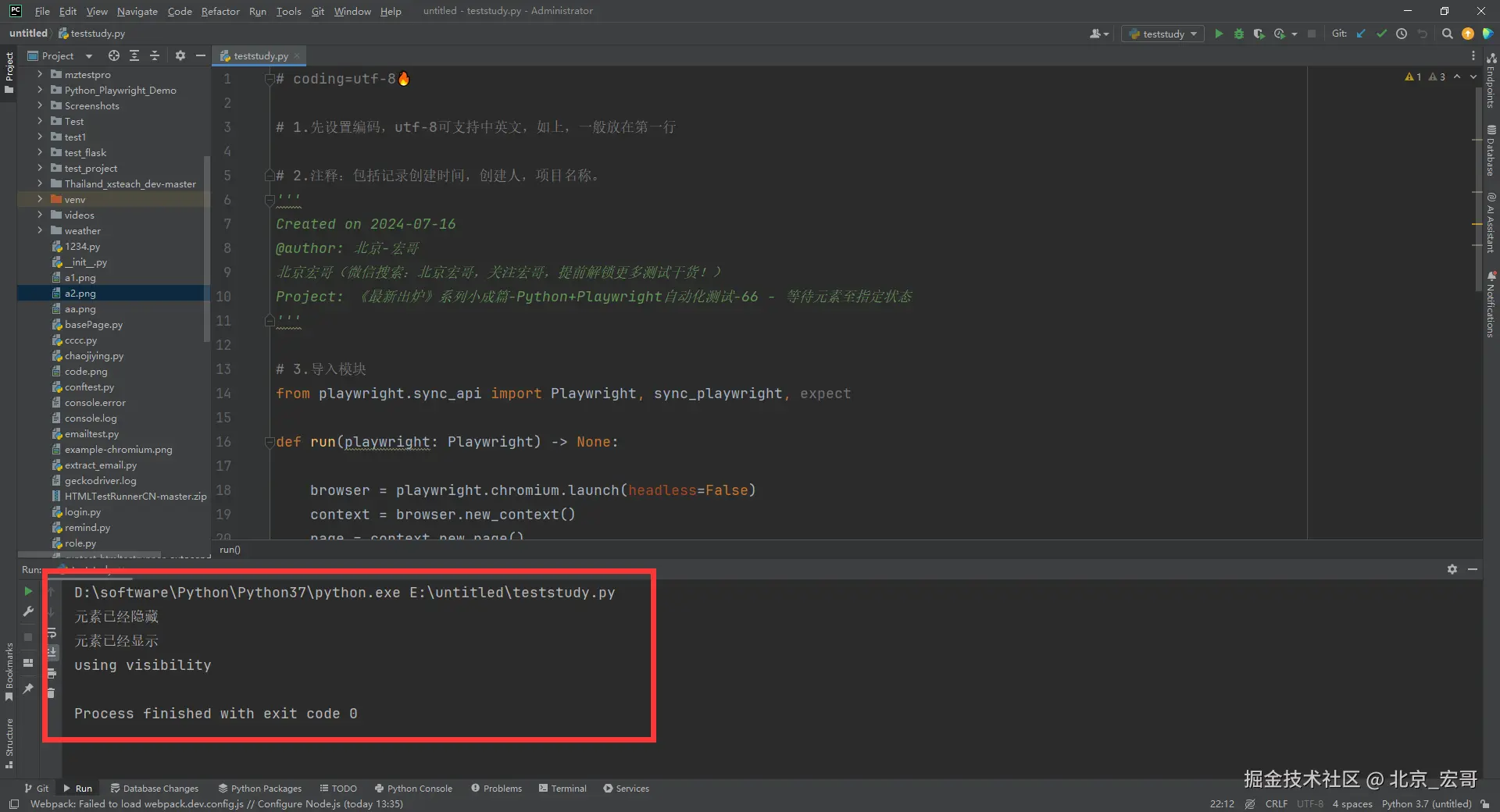The width and height of the screenshot is (1500, 812).
Task: Open the Navigate menu
Action: point(137,11)
